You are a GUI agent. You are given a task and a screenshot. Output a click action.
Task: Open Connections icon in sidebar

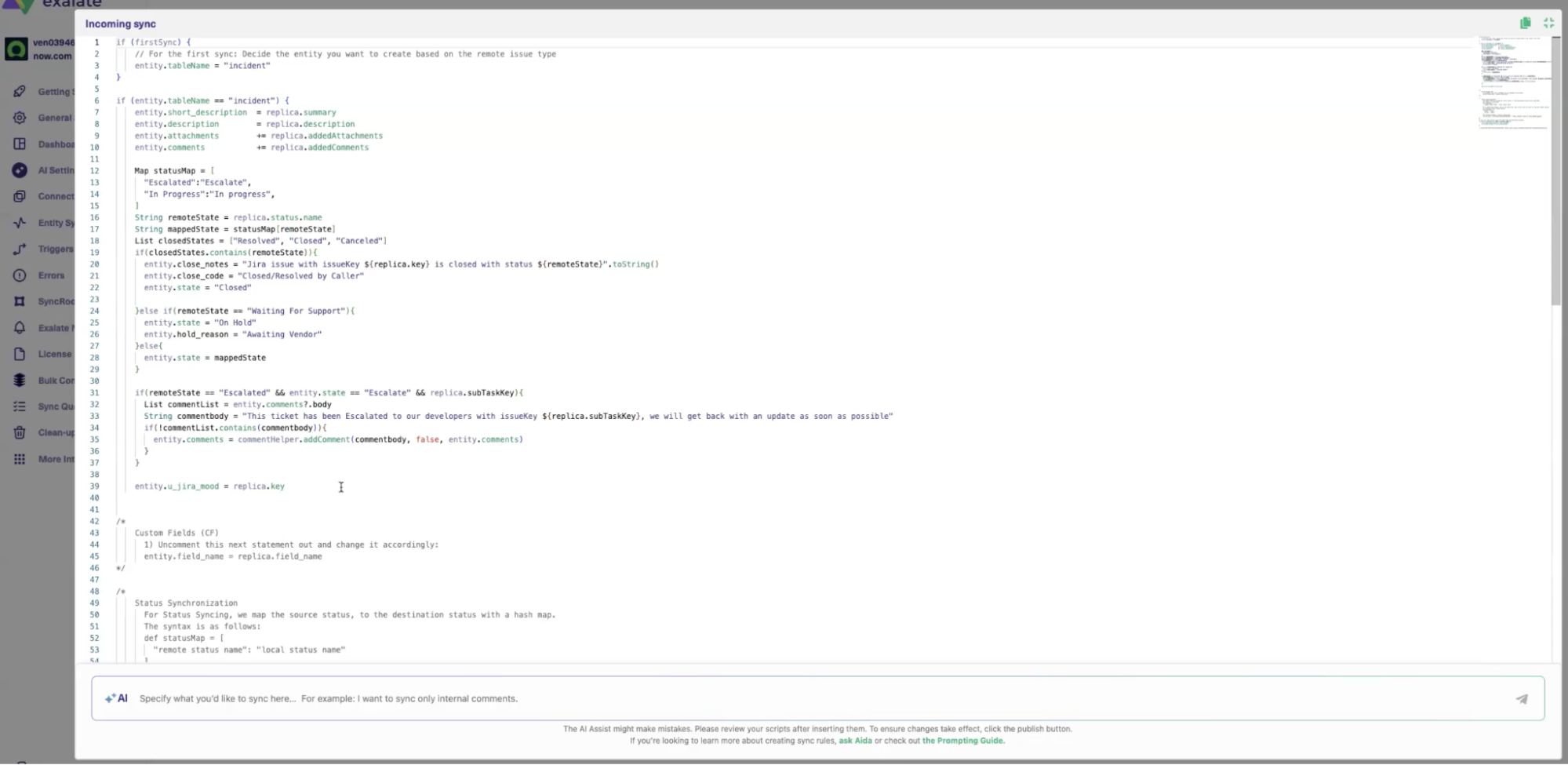pos(20,196)
